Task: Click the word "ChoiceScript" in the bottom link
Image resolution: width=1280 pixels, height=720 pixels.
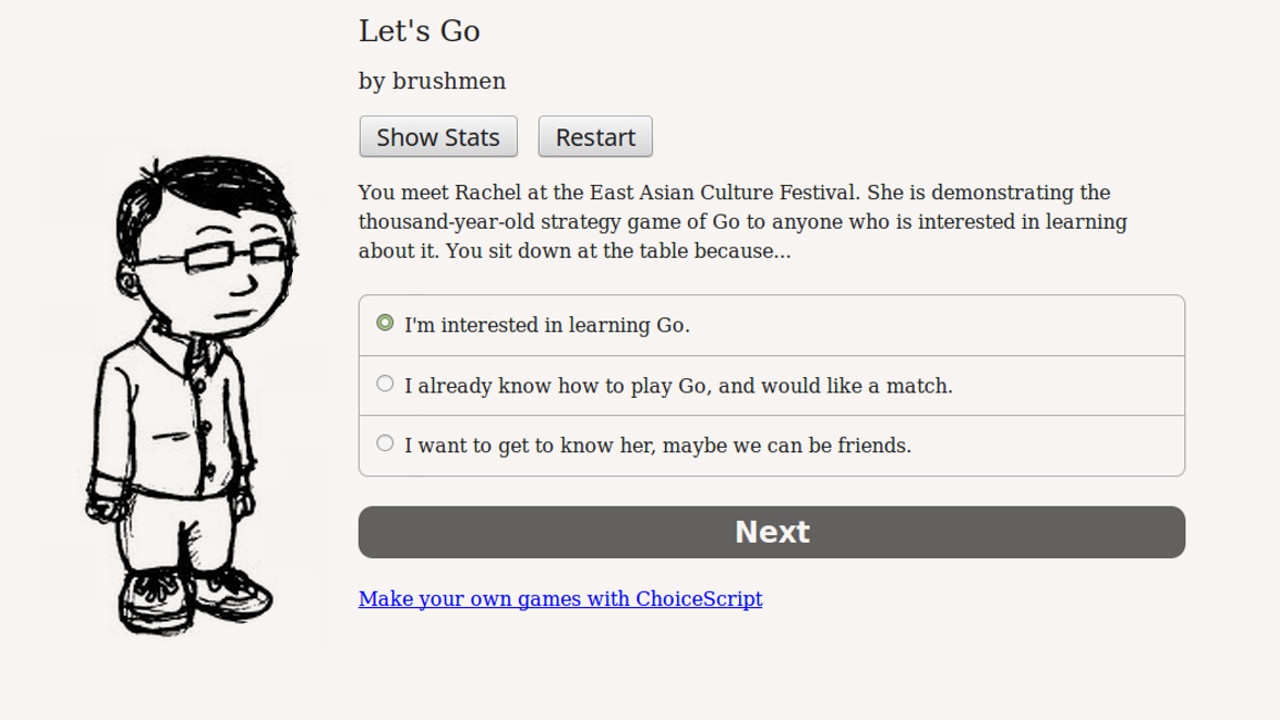Action: [x=699, y=598]
